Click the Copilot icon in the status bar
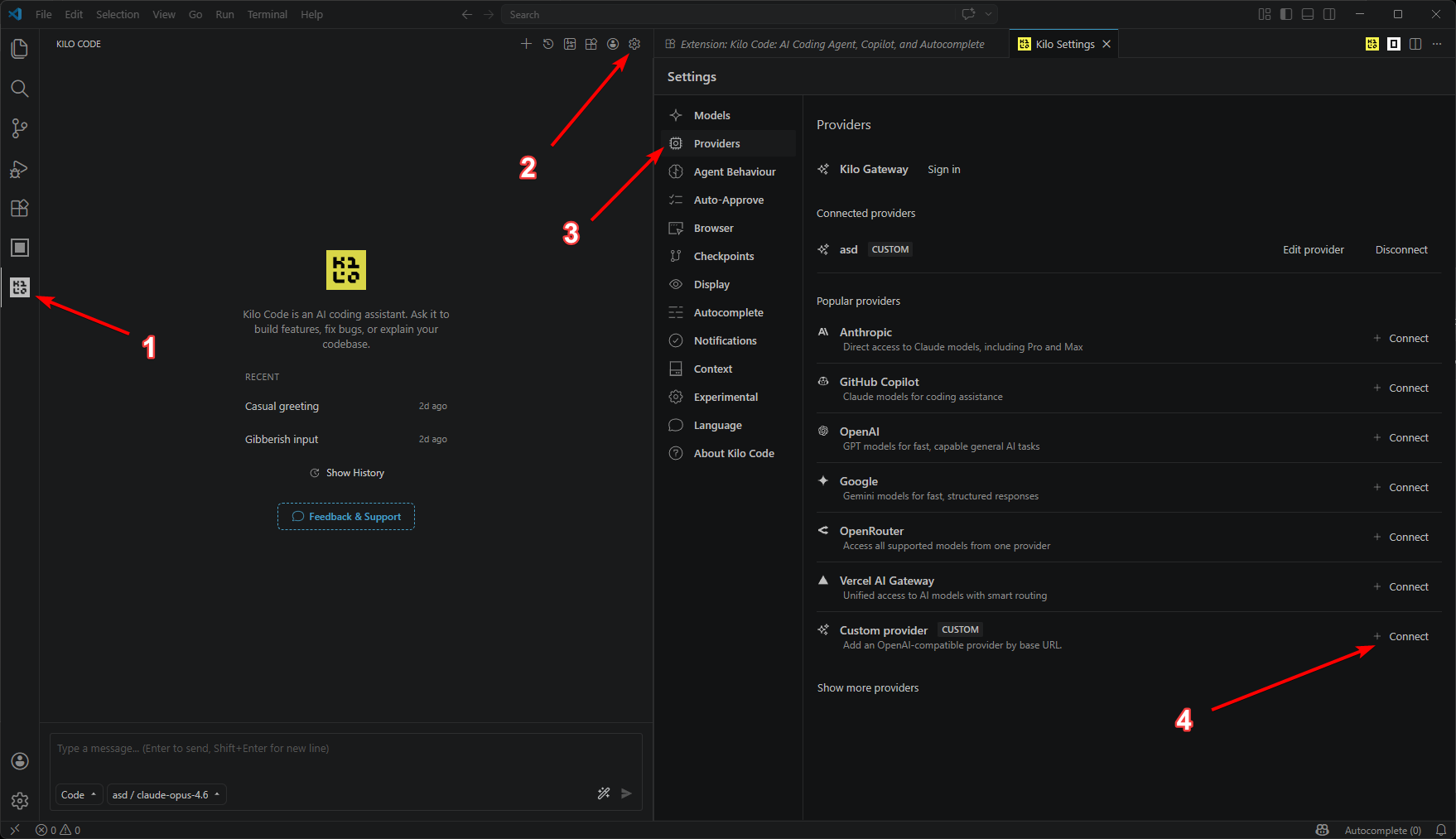The image size is (1456, 839). point(1323,830)
